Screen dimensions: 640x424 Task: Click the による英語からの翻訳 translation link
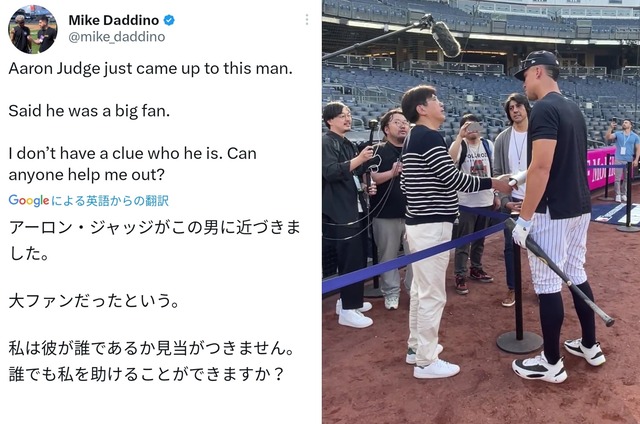coord(110,200)
